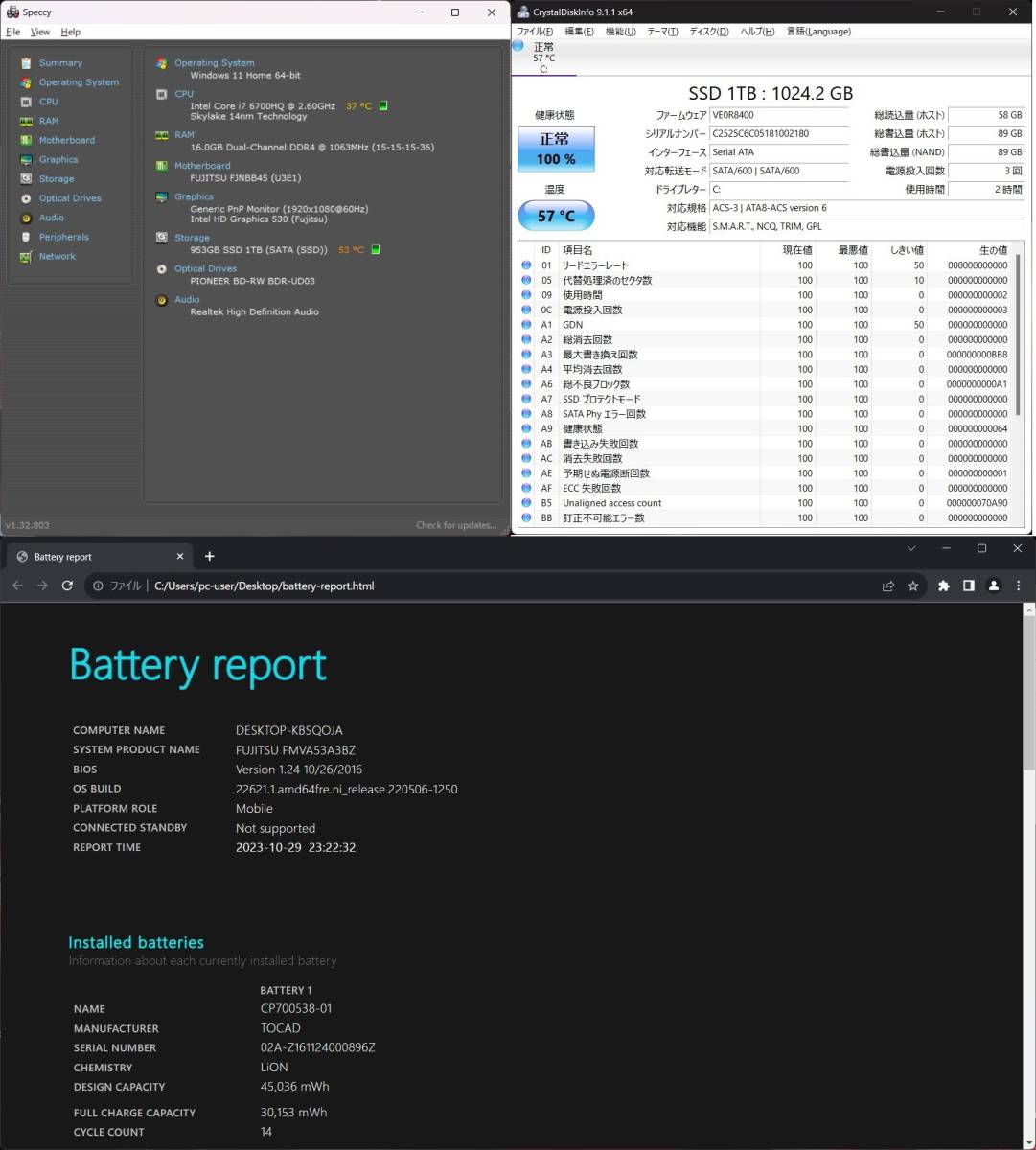Open a new Chrome tab
The width and height of the screenshot is (1036, 1150).
point(210,556)
